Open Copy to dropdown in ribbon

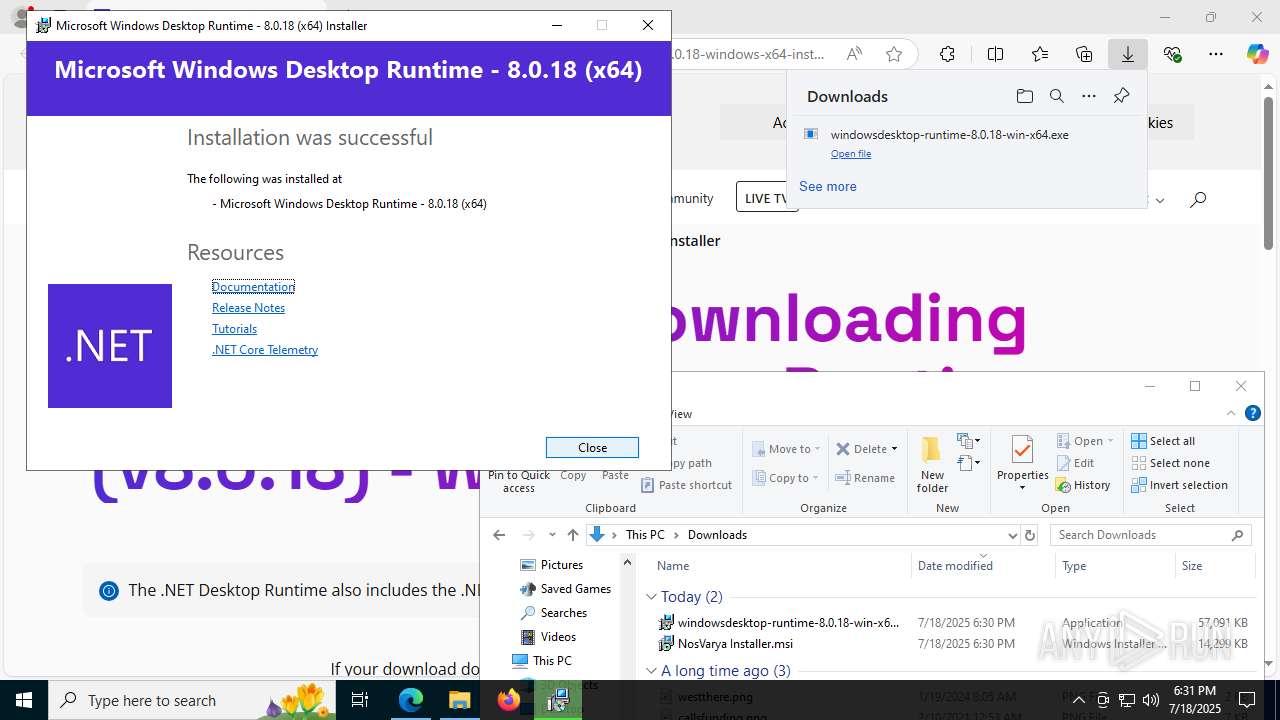(786, 478)
